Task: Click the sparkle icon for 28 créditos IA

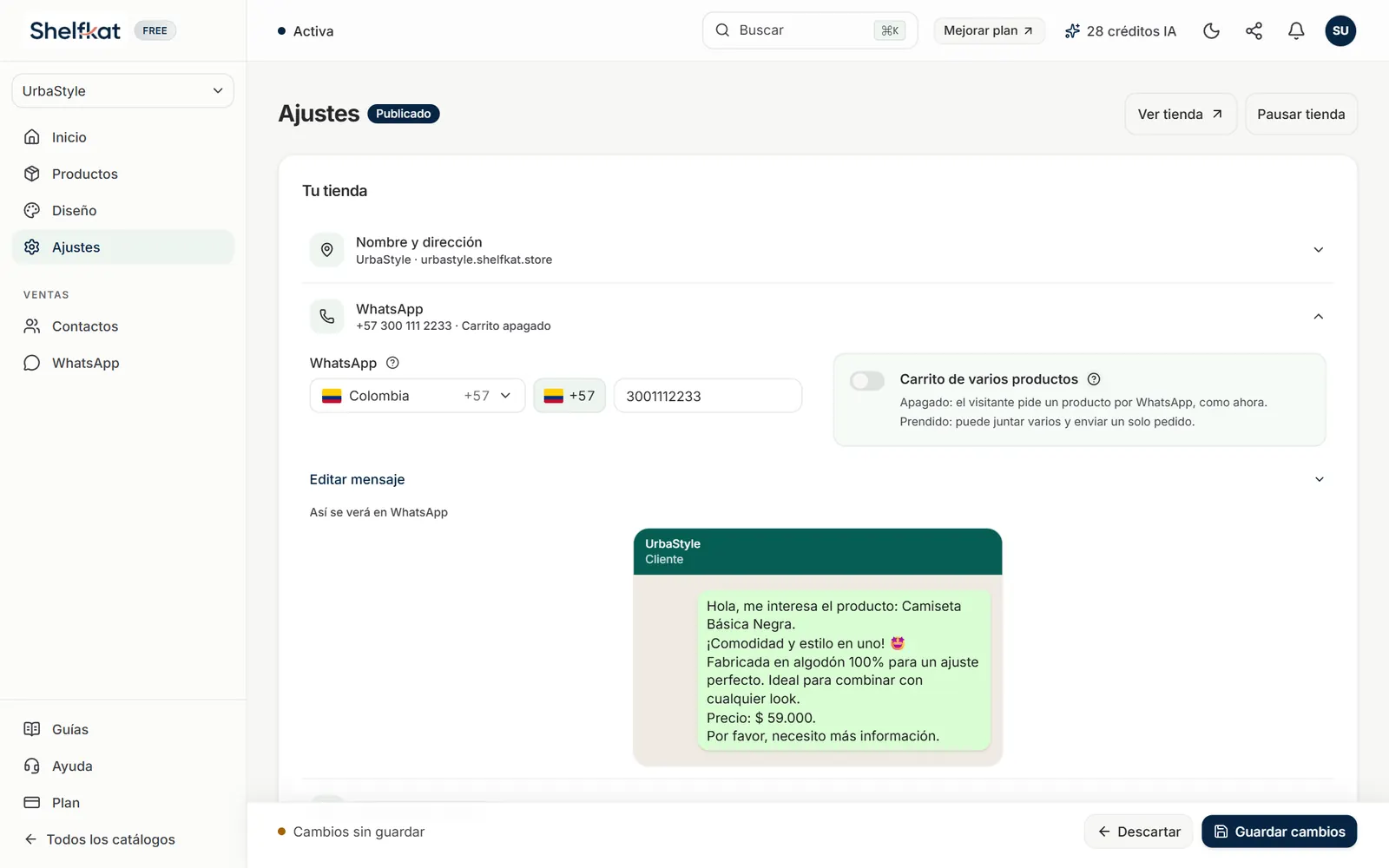Action: tap(1072, 31)
